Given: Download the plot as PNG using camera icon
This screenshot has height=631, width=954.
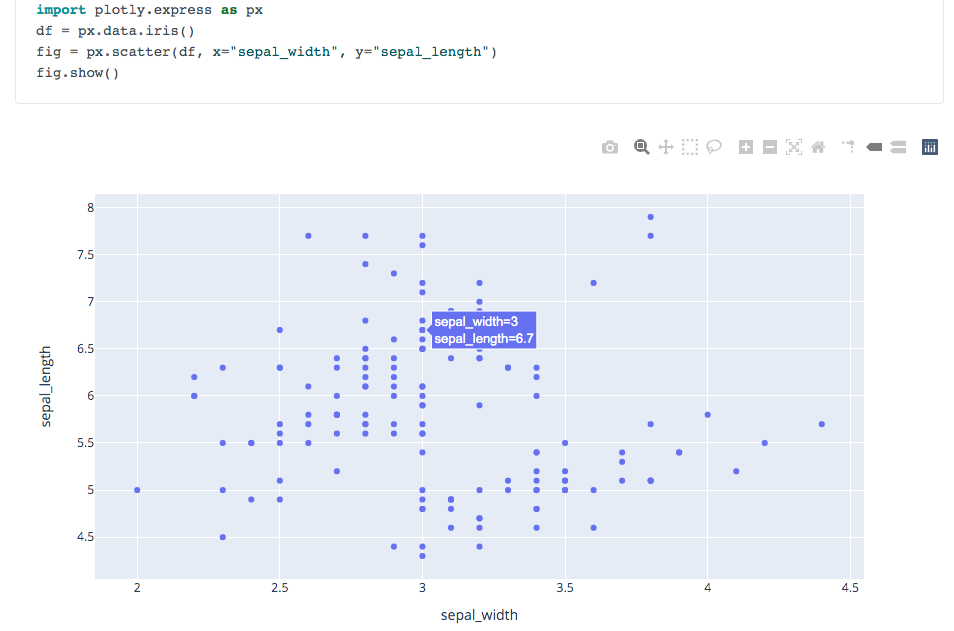Looking at the screenshot, I should point(609,147).
